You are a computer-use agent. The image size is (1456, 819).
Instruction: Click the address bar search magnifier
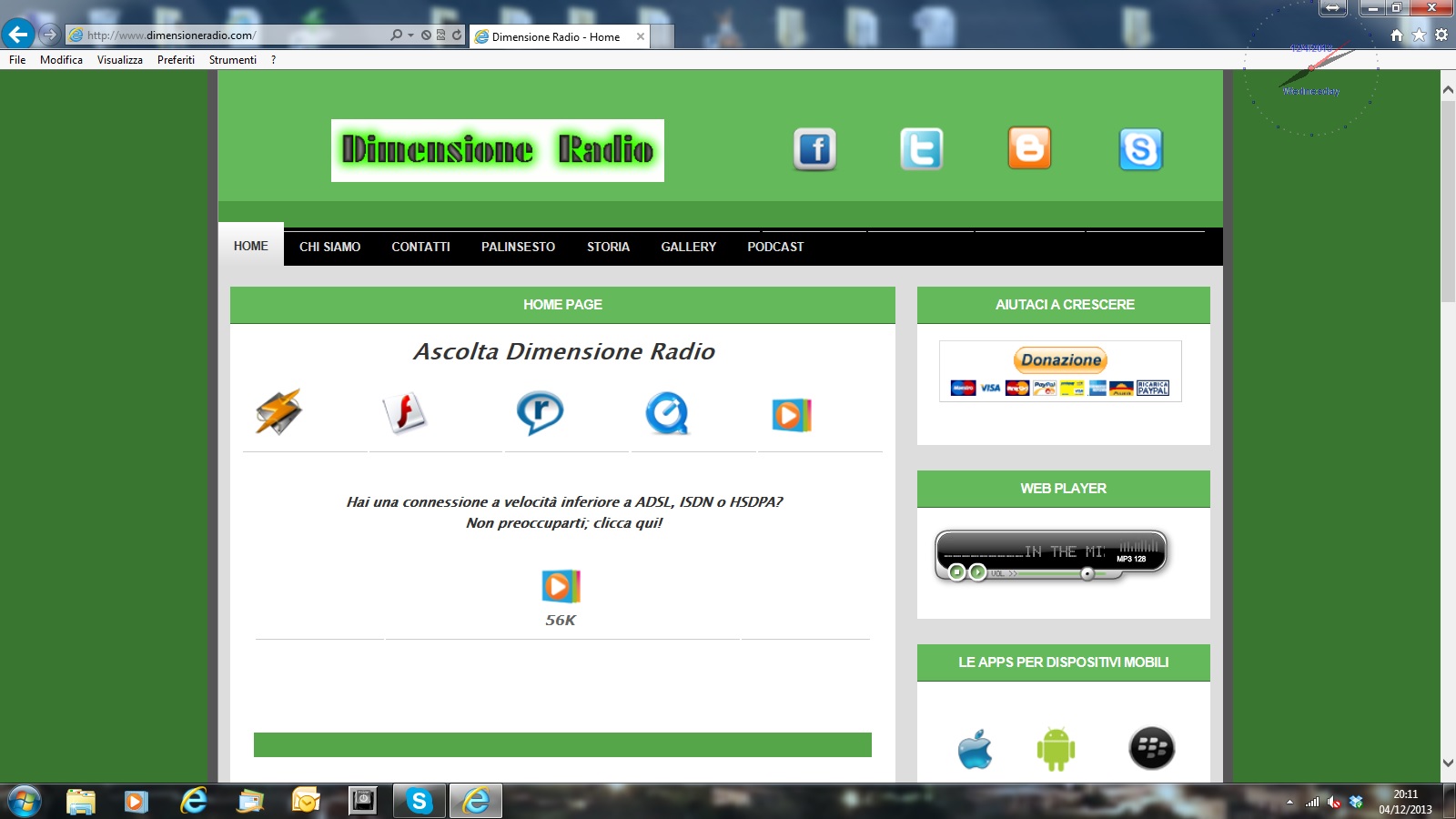point(396,35)
